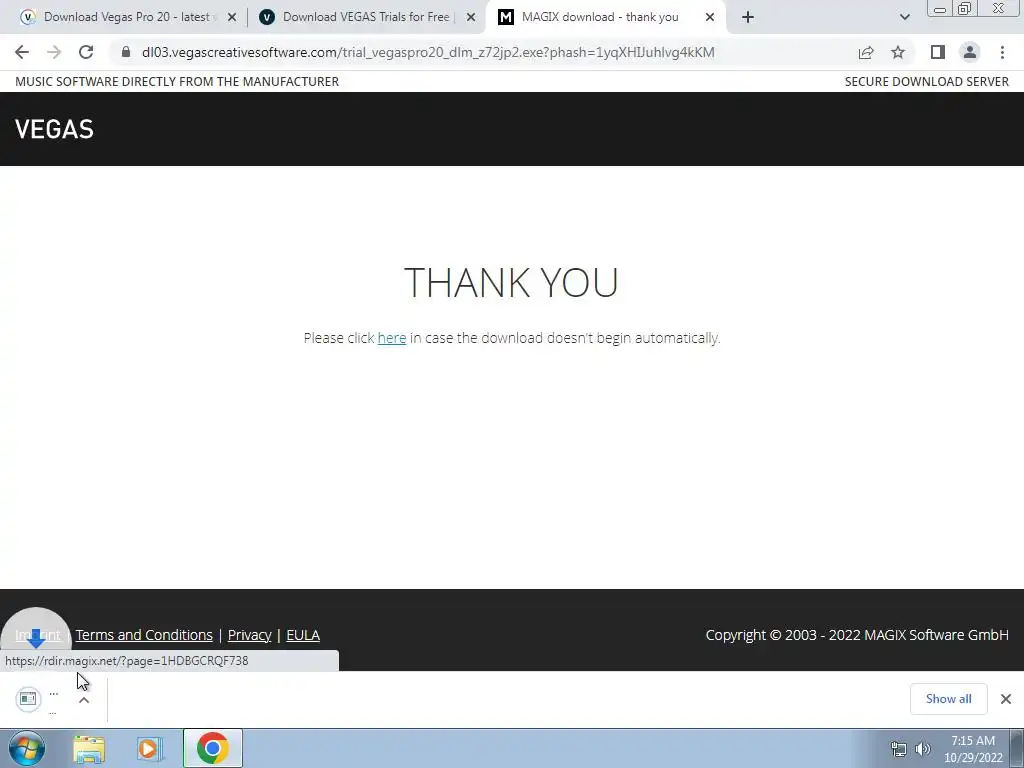
Task: Click the THANK YOU heading
Action: (511, 282)
